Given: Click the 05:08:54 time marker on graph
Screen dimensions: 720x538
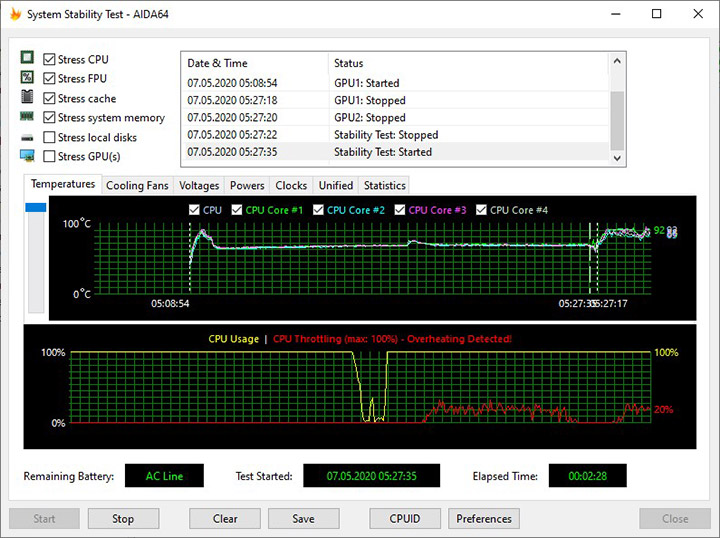Looking at the screenshot, I should (x=170, y=303).
